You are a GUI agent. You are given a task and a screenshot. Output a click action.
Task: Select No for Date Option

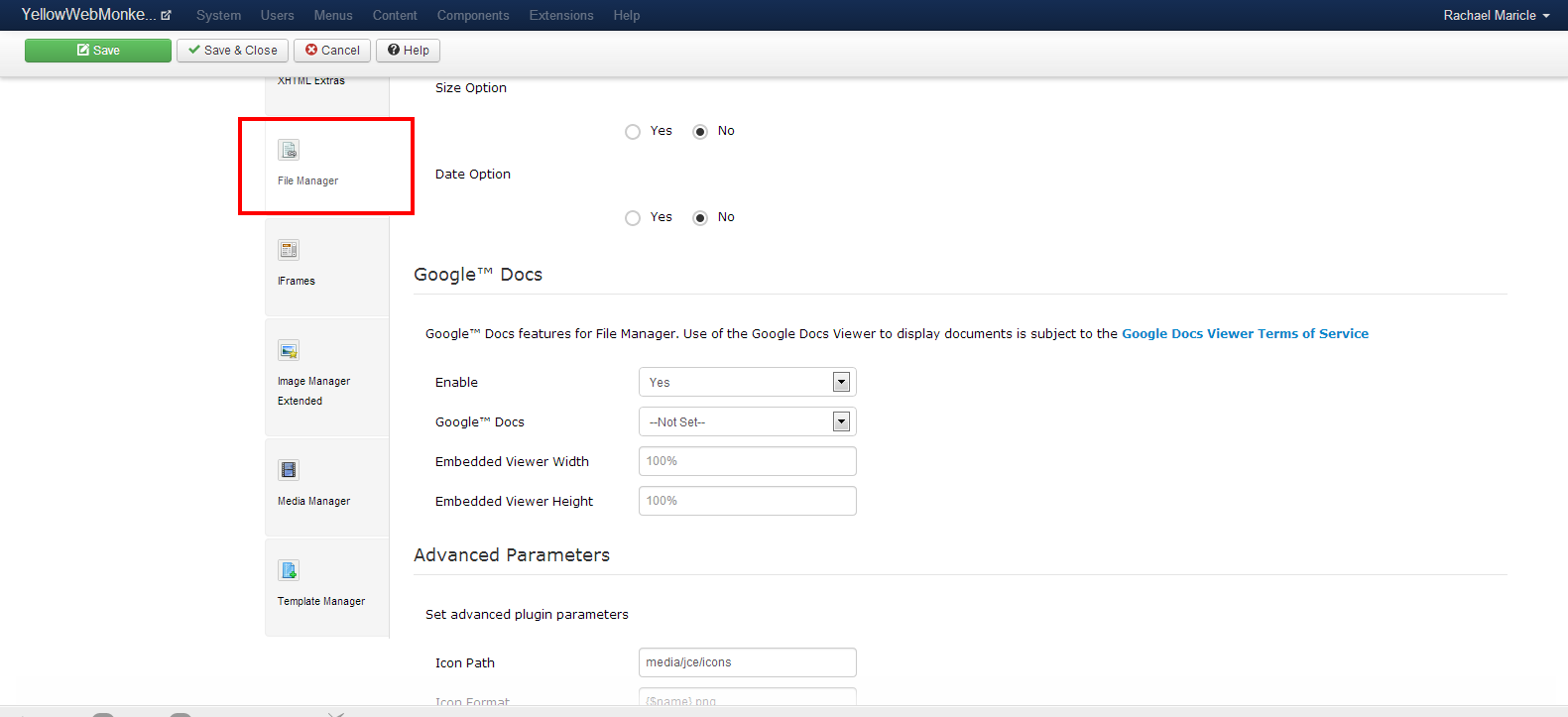[700, 218]
